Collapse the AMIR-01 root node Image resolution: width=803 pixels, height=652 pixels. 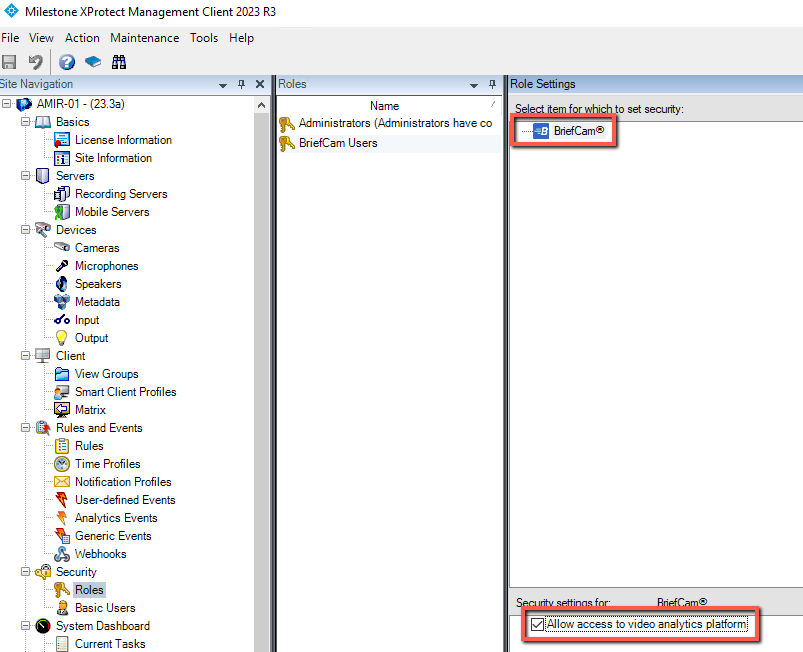[7, 104]
